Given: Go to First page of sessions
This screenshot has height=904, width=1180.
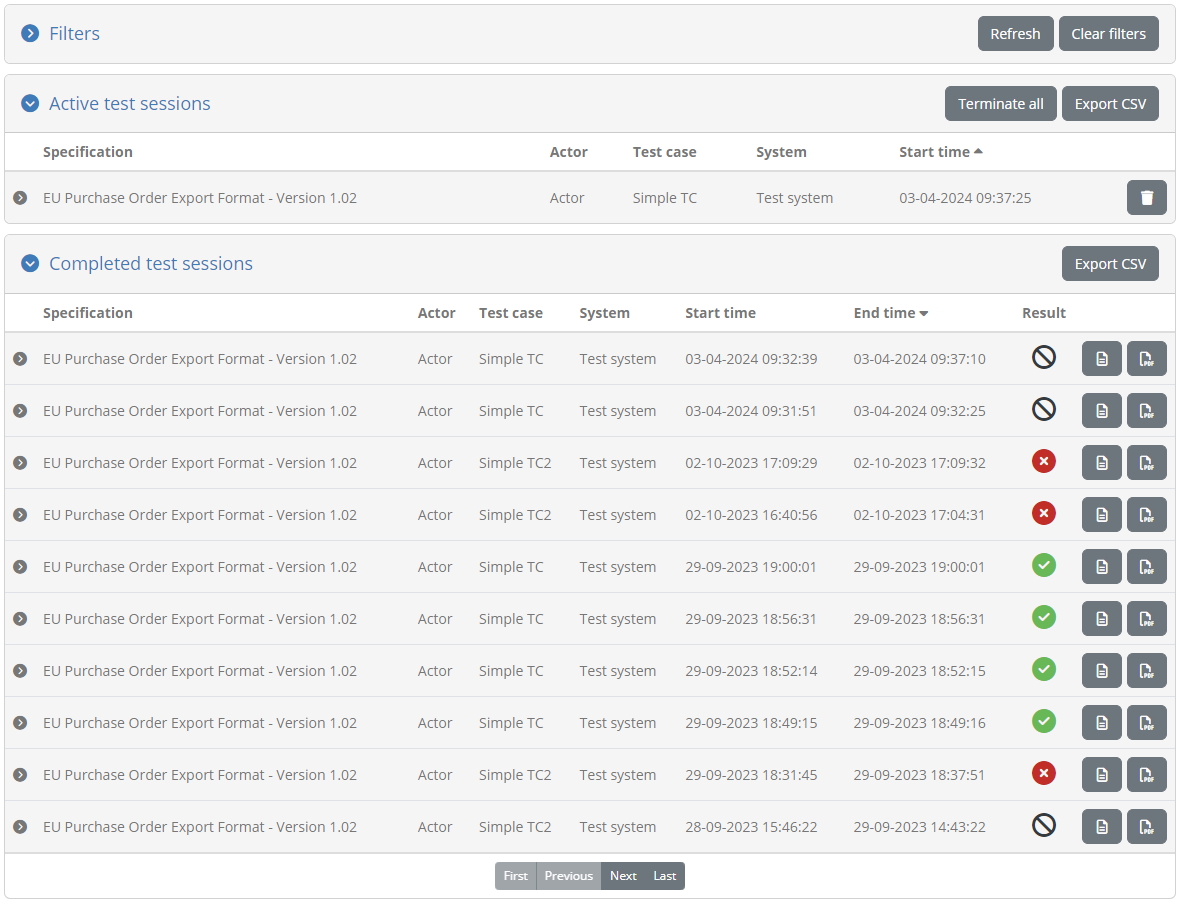Looking at the screenshot, I should click(x=515, y=876).
